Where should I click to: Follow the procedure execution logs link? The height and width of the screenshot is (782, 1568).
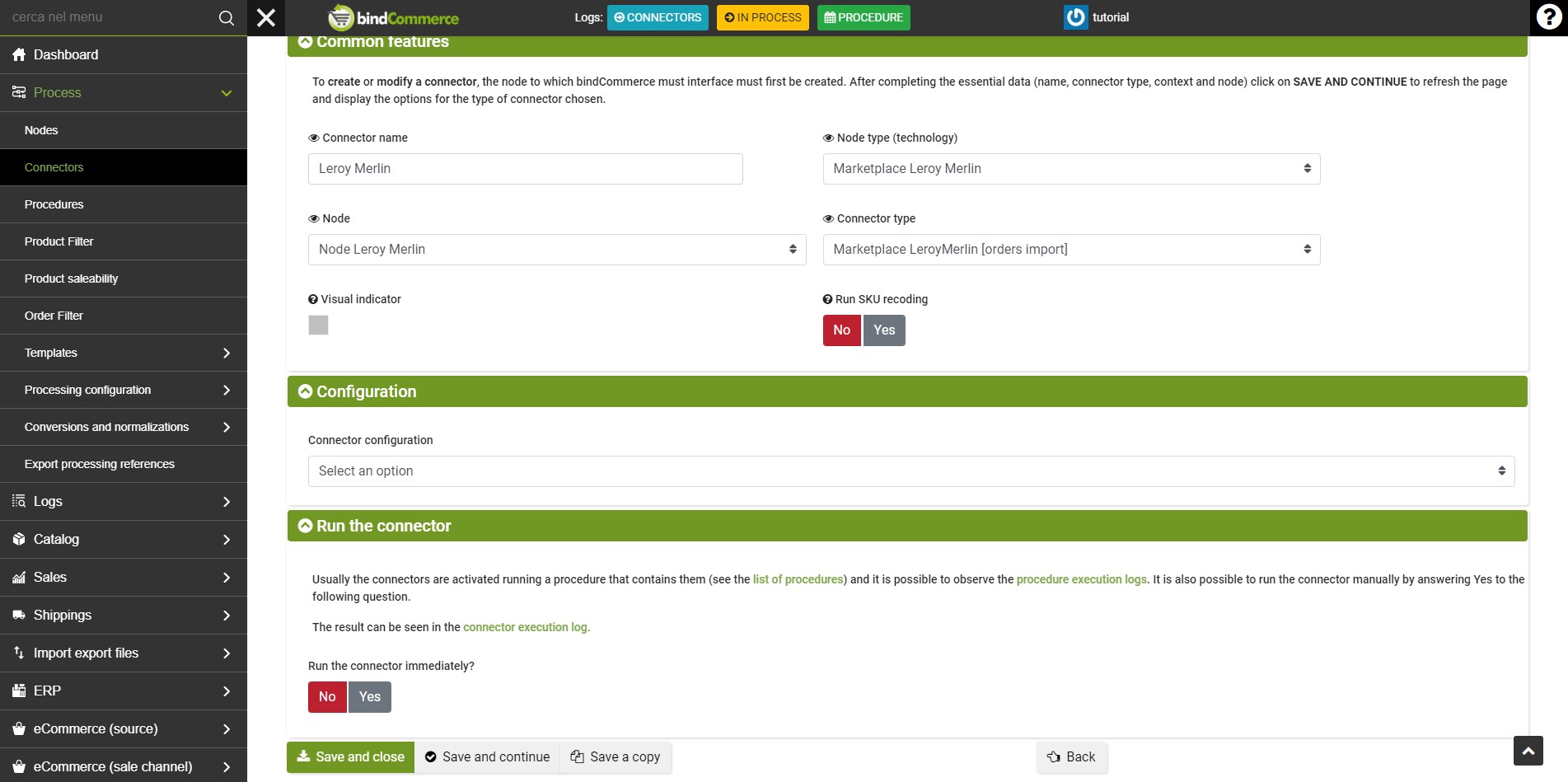pos(1081,579)
